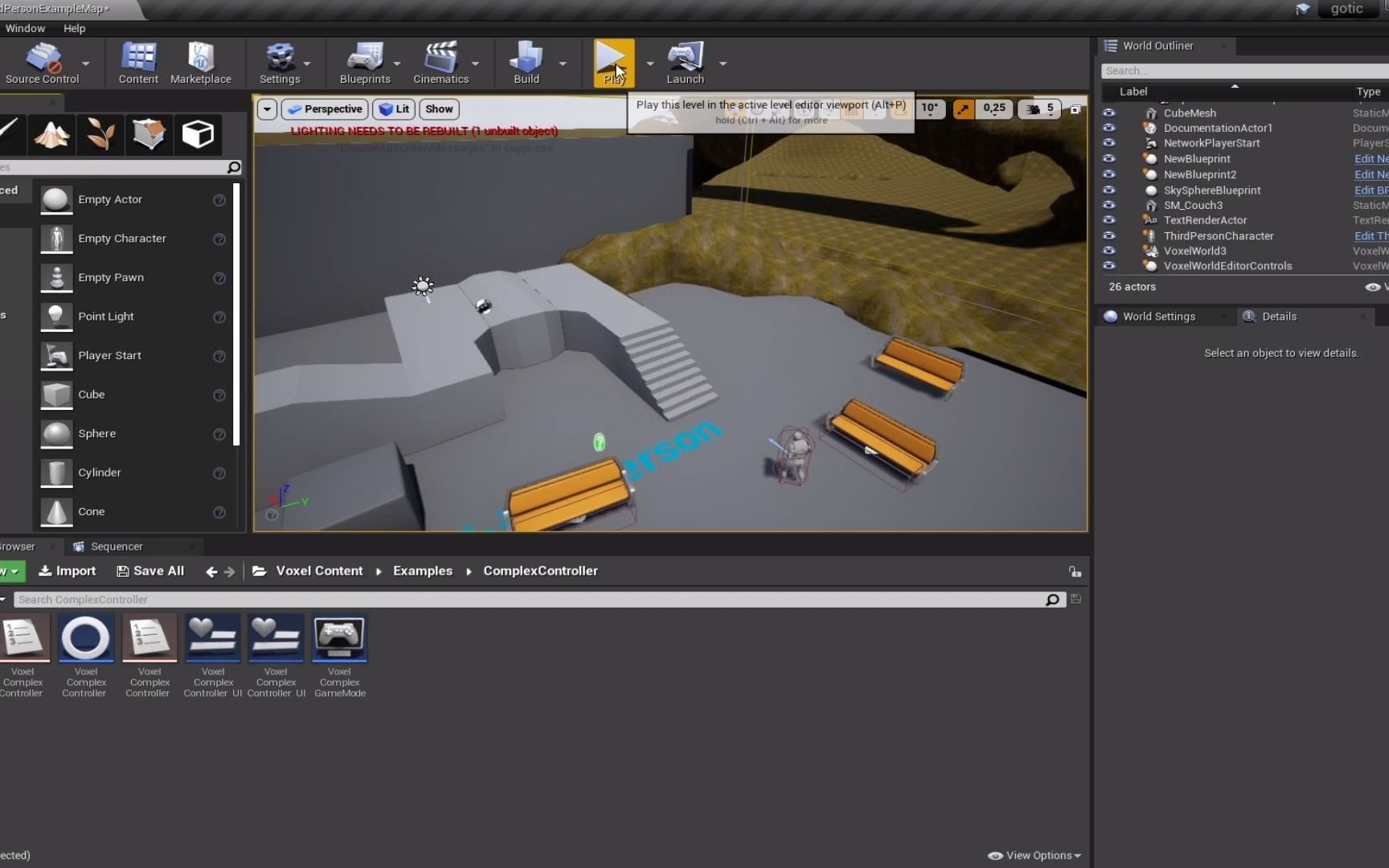Toggle SkySphereBlueprint visibility in World Outliner

(x=1110, y=190)
